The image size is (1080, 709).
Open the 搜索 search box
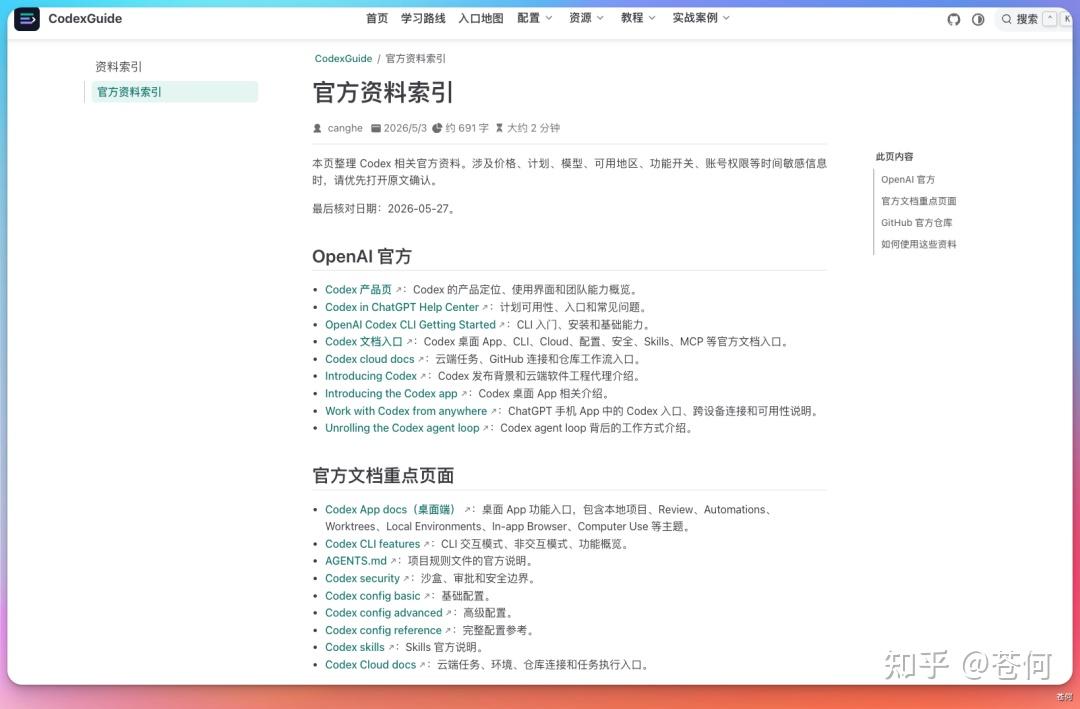click(x=1035, y=19)
